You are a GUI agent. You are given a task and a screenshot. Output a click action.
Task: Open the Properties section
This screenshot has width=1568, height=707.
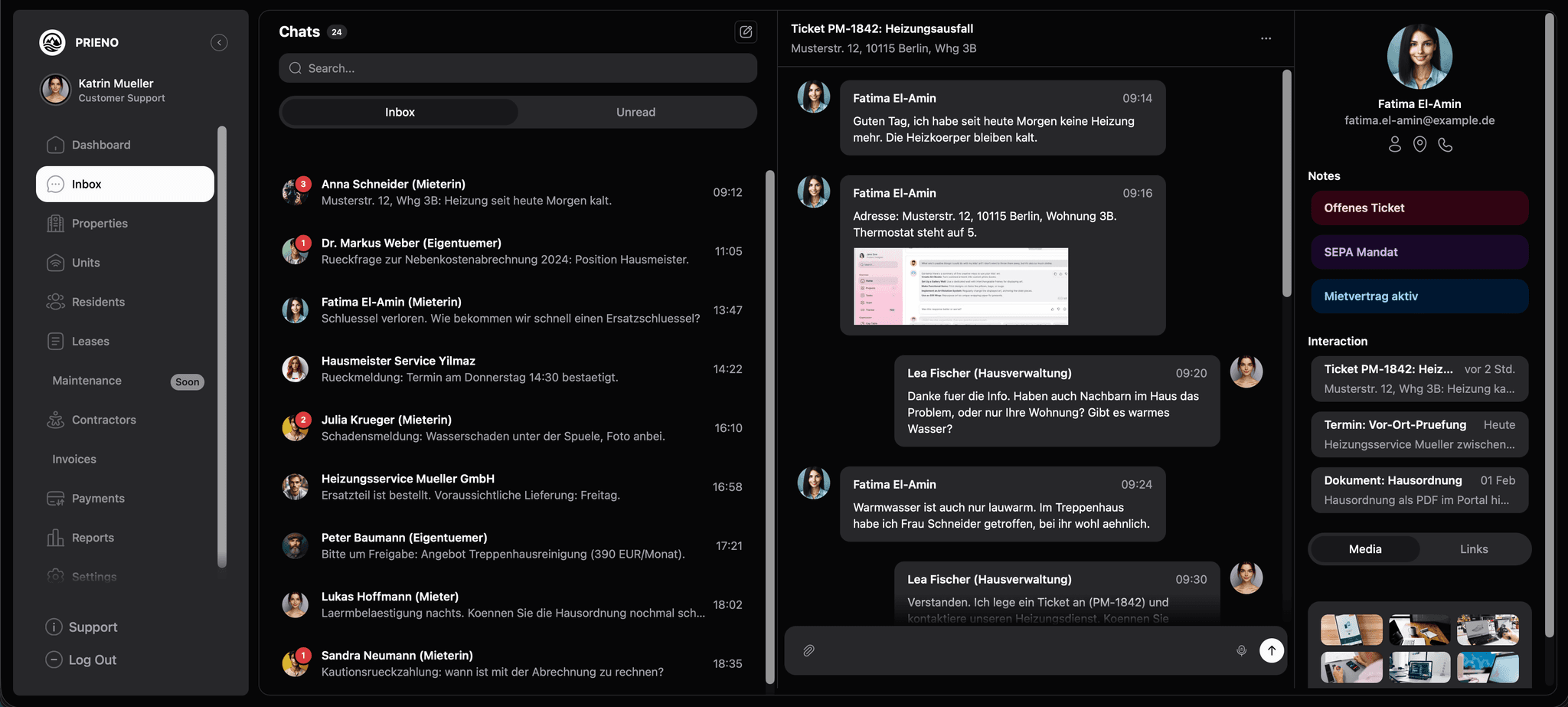pyautogui.click(x=100, y=223)
